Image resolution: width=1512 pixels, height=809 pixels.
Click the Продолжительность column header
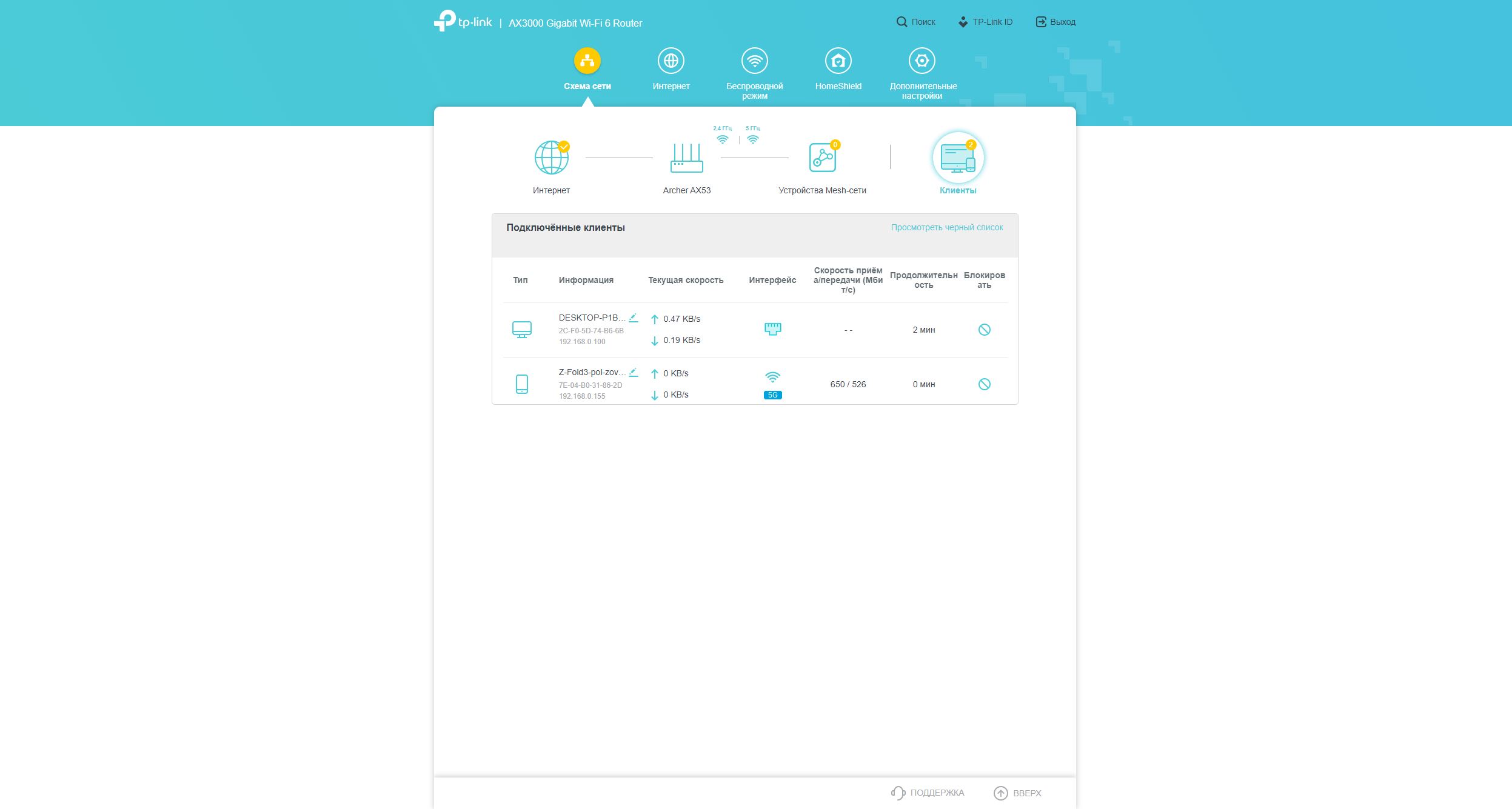(x=923, y=280)
